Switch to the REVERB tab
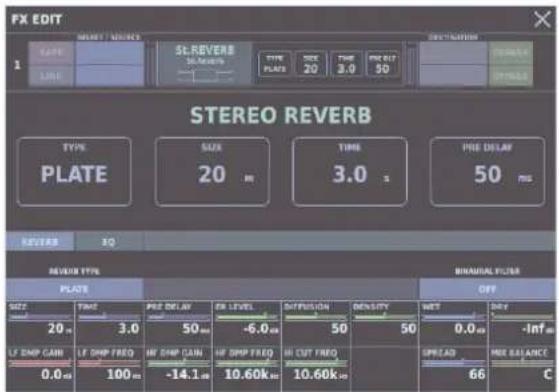Image resolution: width=559 pixels, height=392 pixels. tap(40, 242)
